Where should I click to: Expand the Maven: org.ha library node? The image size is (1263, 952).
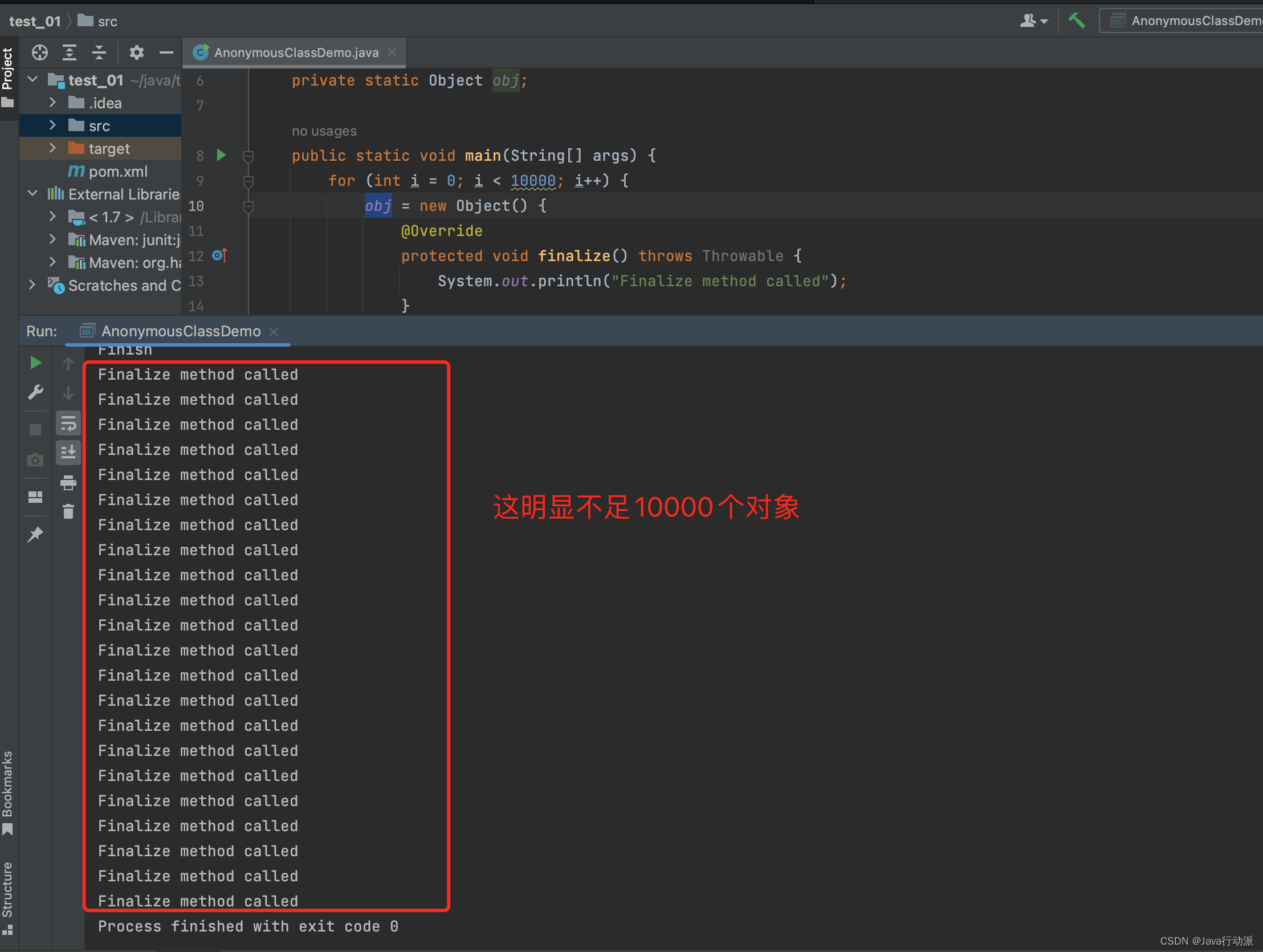tap(52, 262)
